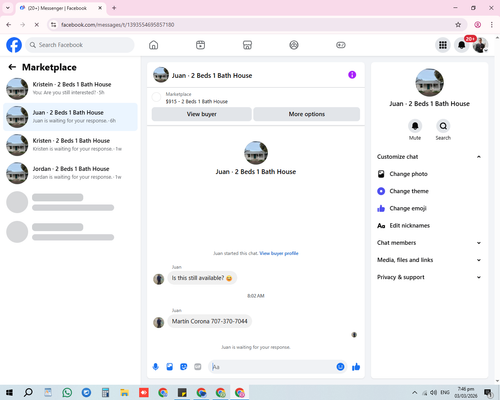Open a new browser tab
The height and width of the screenshot is (400, 500).
coord(114,8)
